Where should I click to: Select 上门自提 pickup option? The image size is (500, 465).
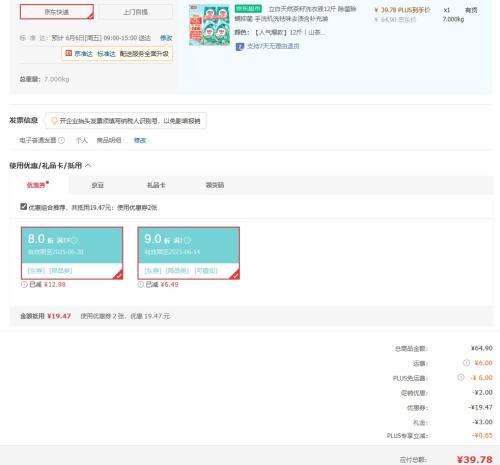136,12
